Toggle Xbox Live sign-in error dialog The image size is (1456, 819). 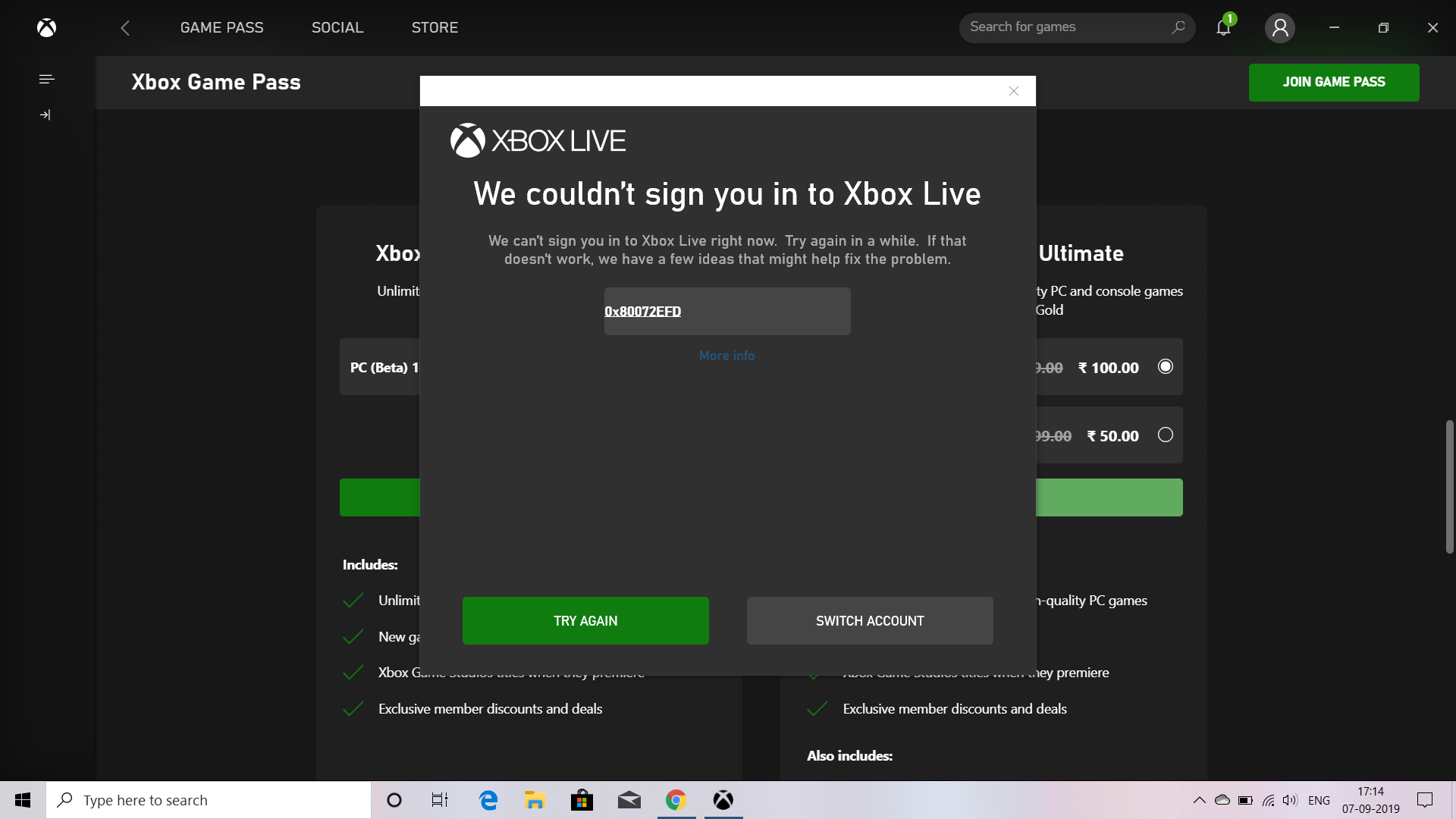pyautogui.click(x=1014, y=91)
